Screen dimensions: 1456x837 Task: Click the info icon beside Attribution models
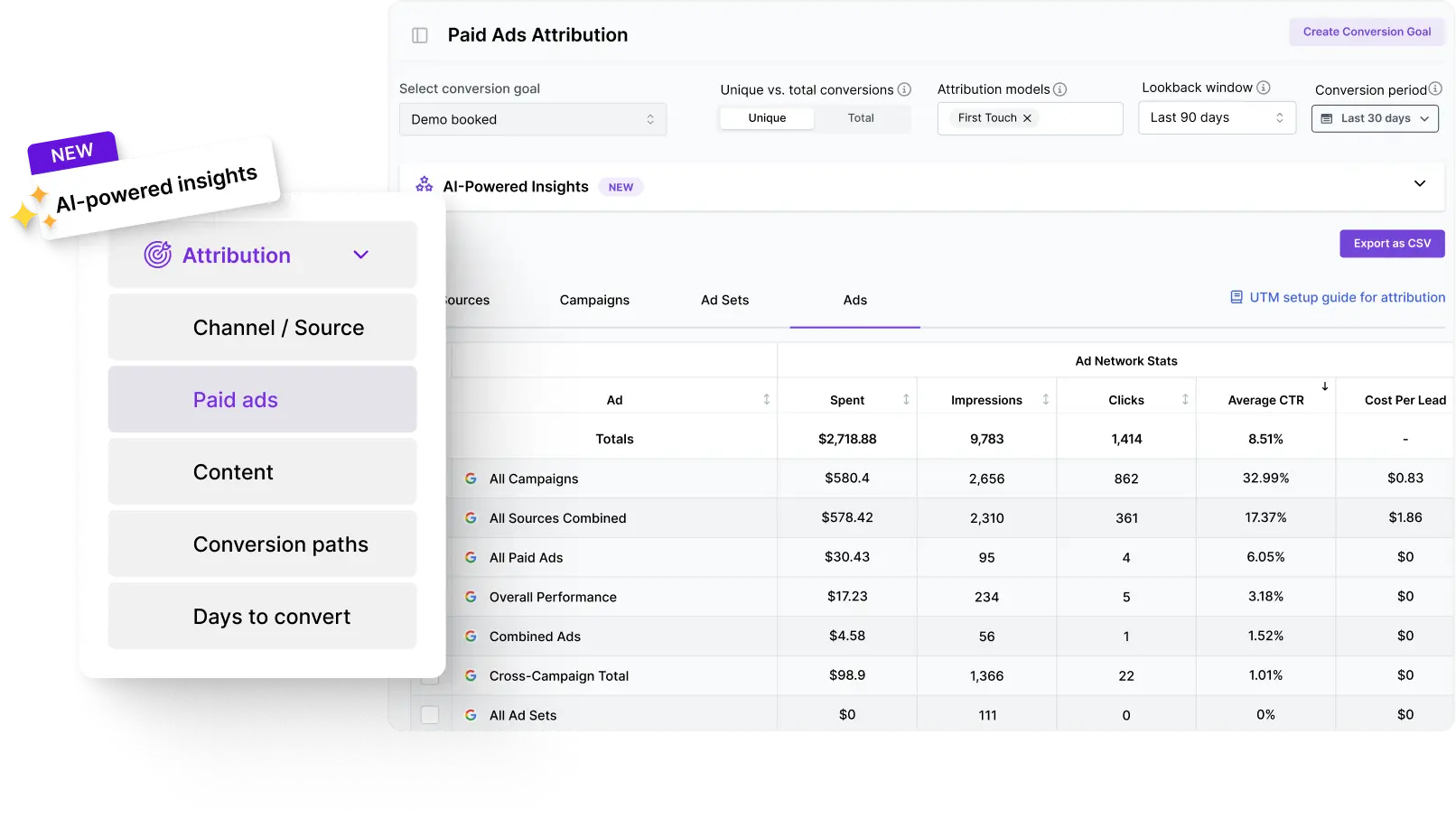coord(1060,88)
